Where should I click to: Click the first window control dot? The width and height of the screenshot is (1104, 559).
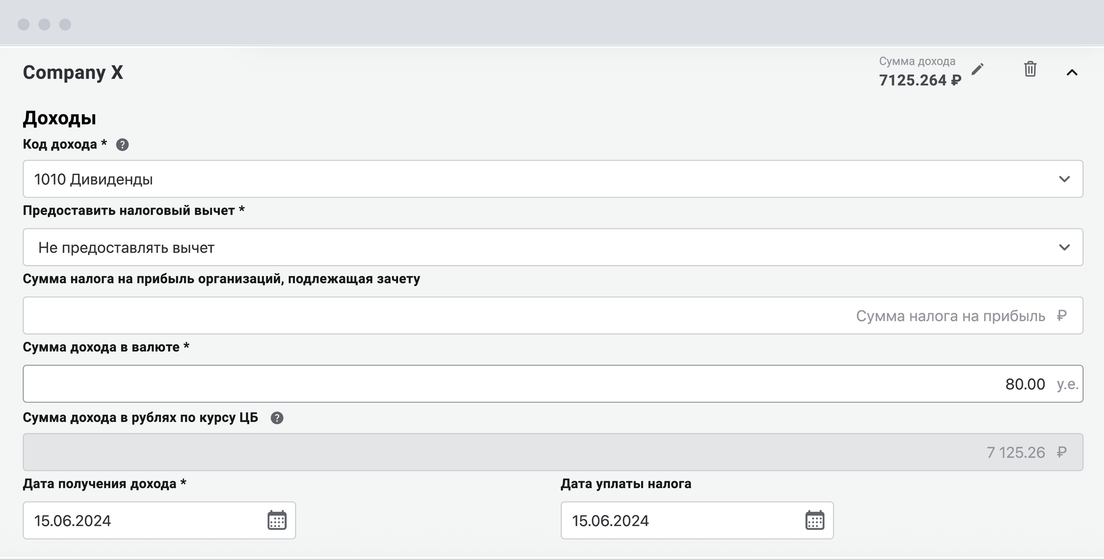(23, 25)
